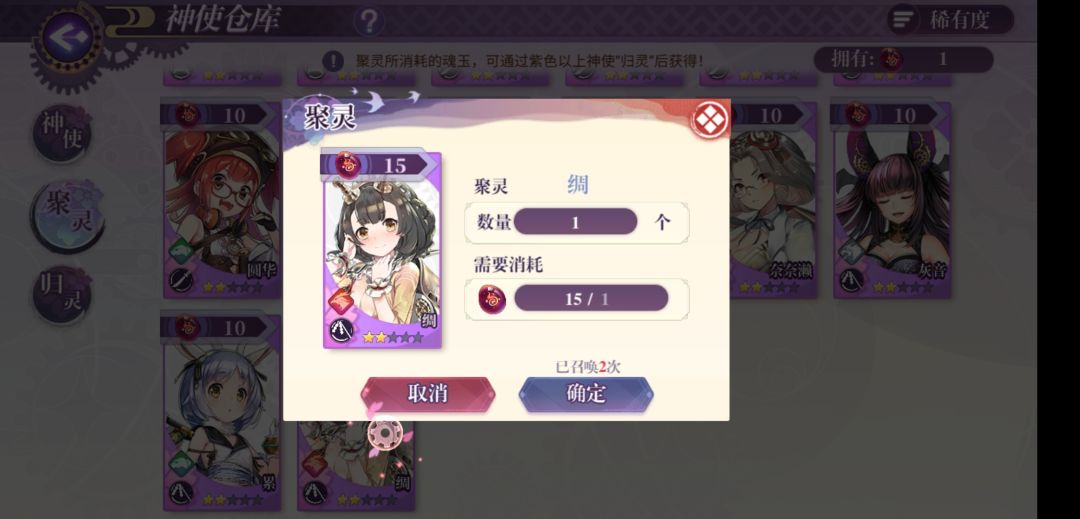The height and width of the screenshot is (519, 1080).
Task: Click the 圆华 character card
Action: tap(221, 200)
